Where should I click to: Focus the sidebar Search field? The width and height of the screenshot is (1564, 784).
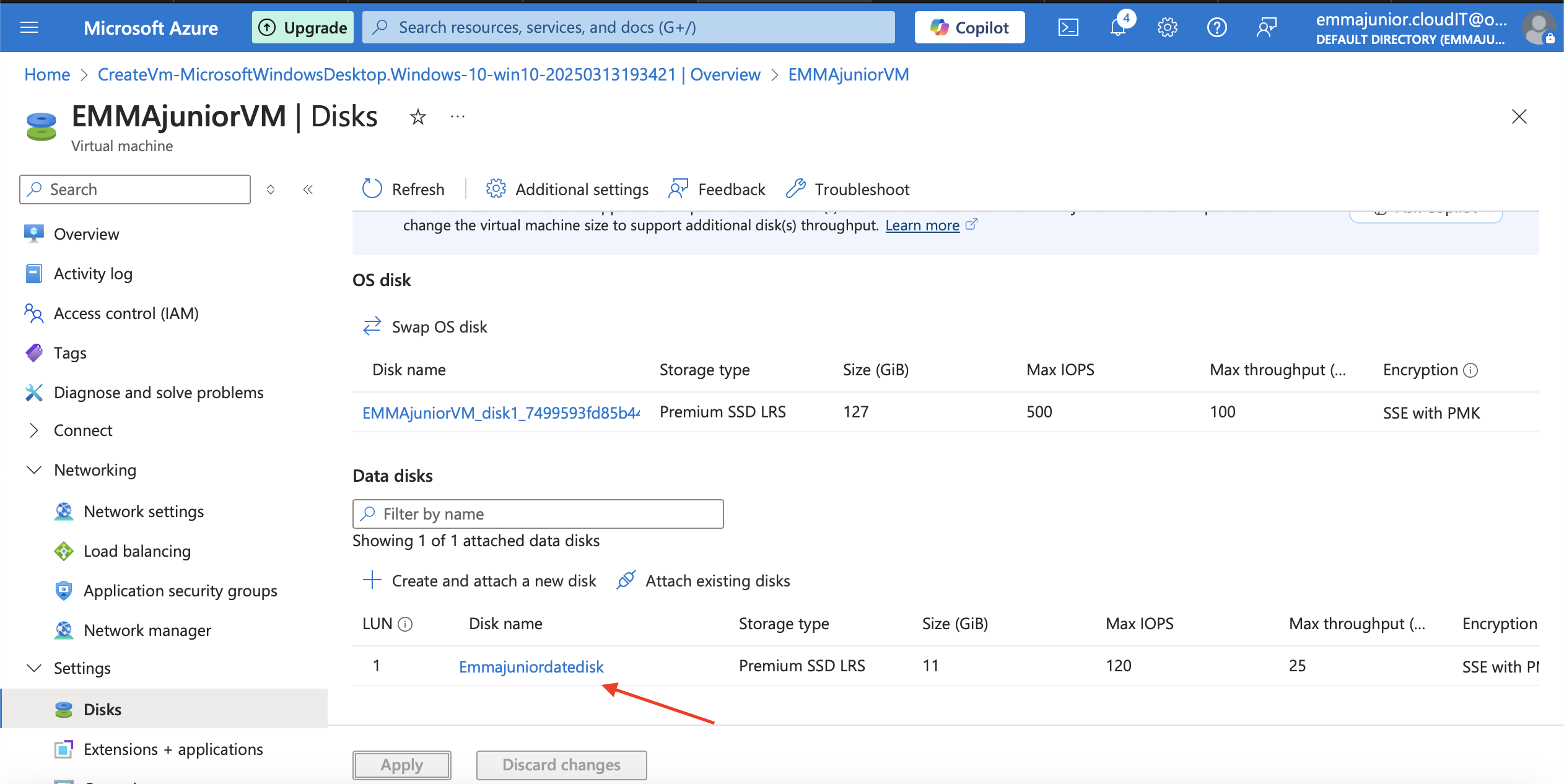click(x=135, y=189)
